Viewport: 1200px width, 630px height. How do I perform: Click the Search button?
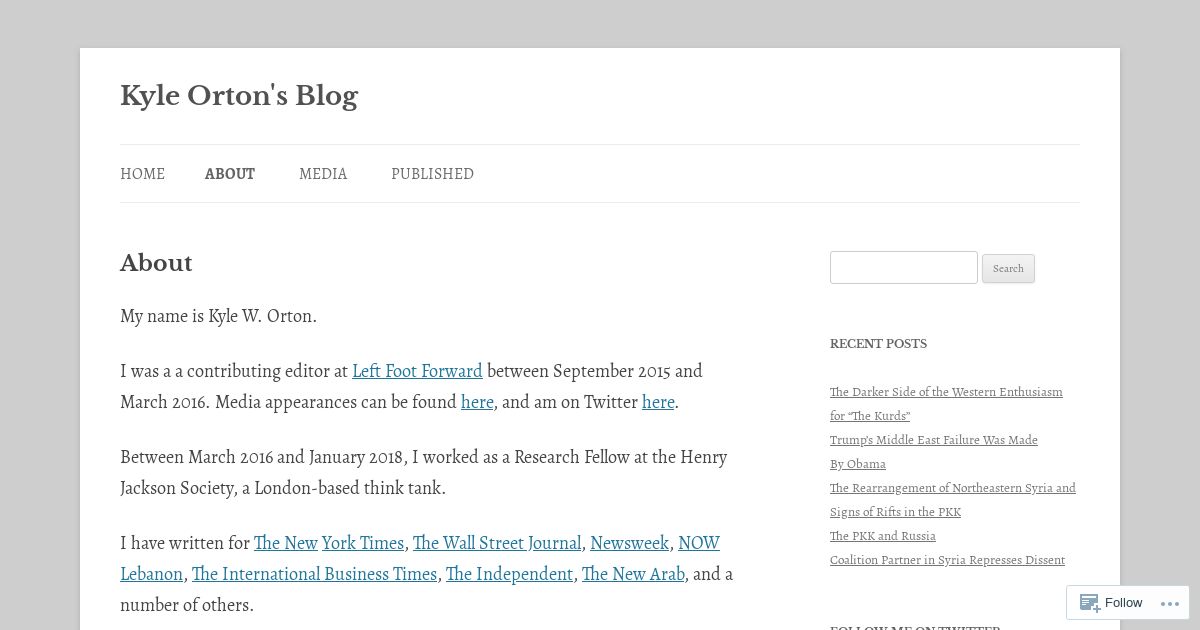pos(1008,268)
